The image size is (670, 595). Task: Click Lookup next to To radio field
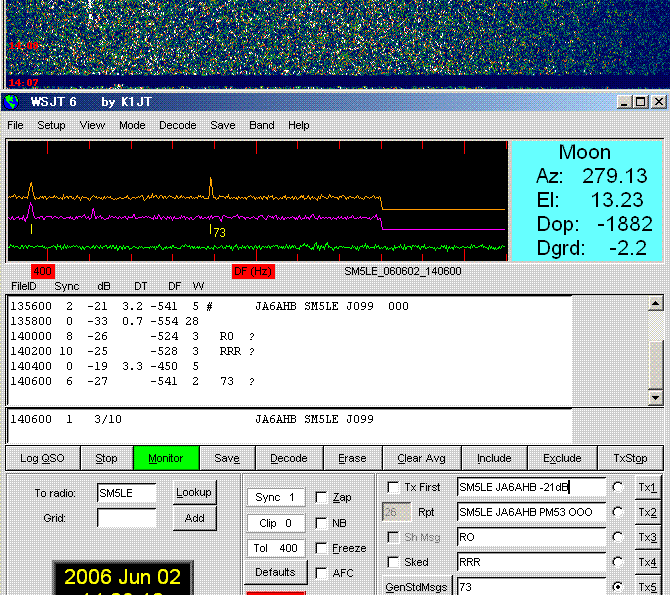(x=194, y=492)
